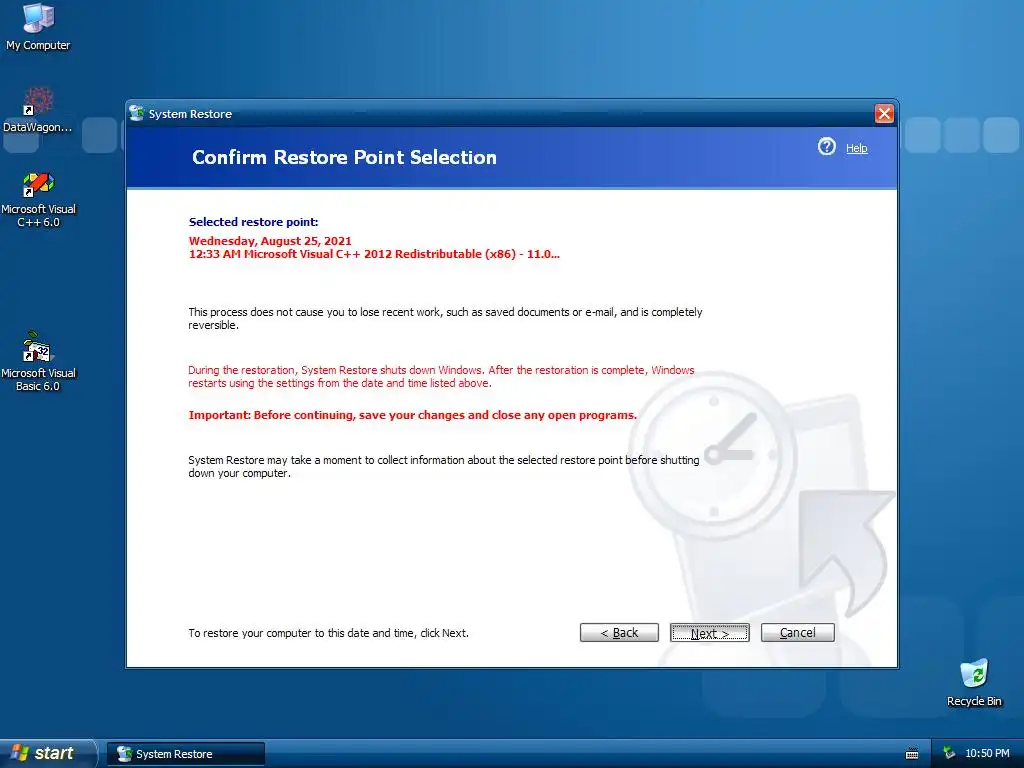This screenshot has height=768, width=1024.
Task: Open the Help link in System Restore
Action: click(856, 148)
